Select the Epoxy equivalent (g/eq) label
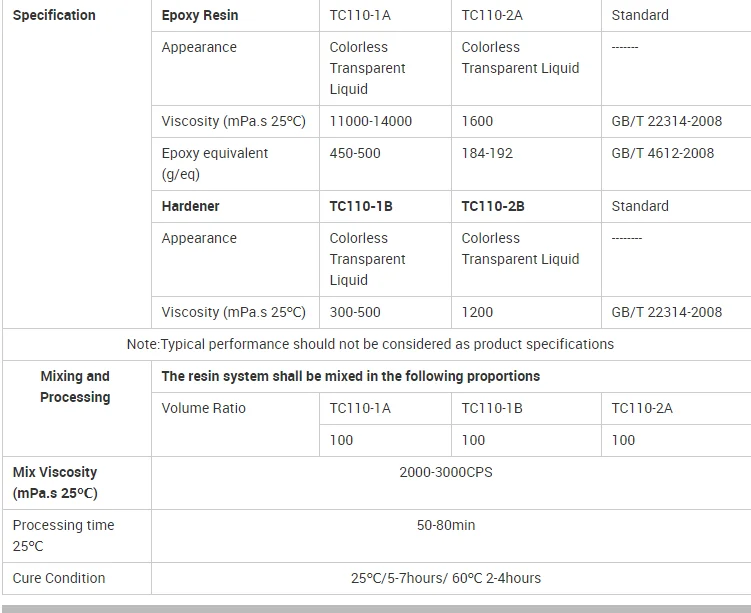Screen dimensions: 751x613 tap(215, 163)
